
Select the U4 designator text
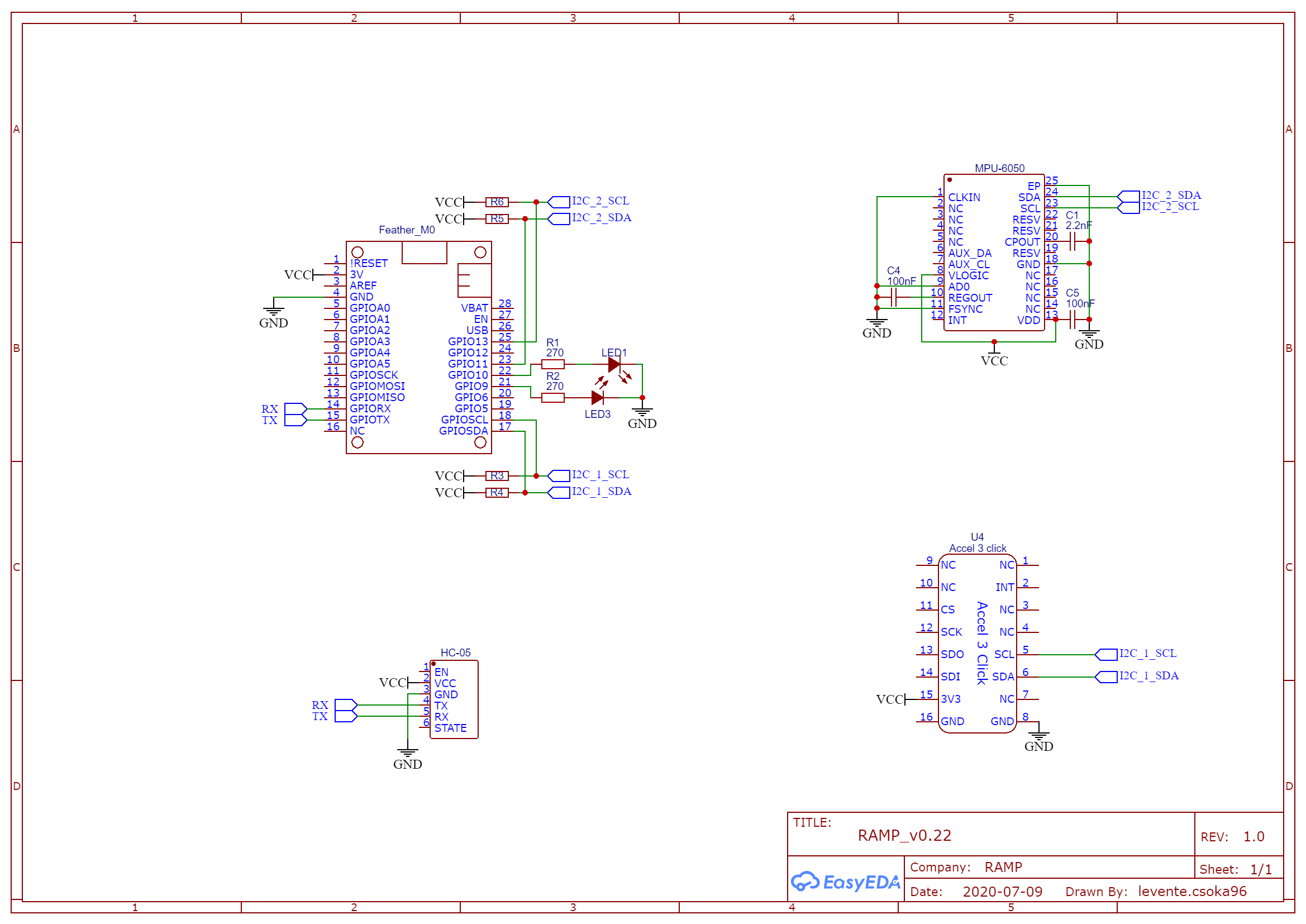[x=977, y=537]
